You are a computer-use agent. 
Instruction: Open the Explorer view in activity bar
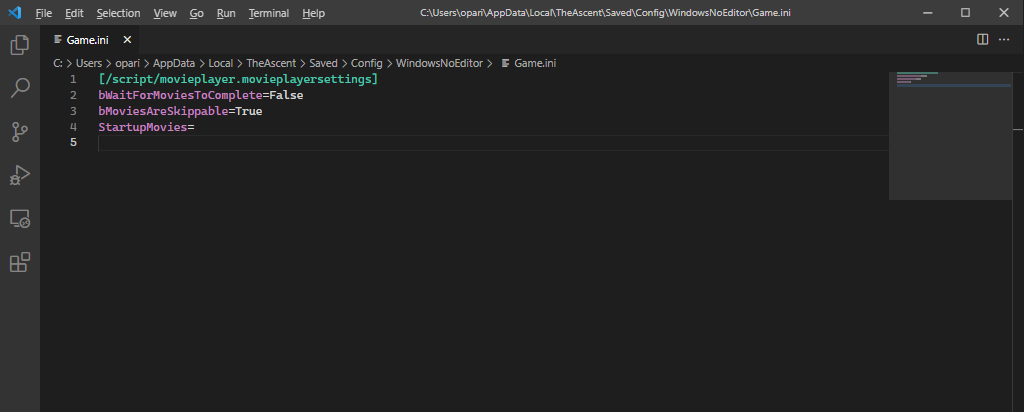click(x=19, y=45)
